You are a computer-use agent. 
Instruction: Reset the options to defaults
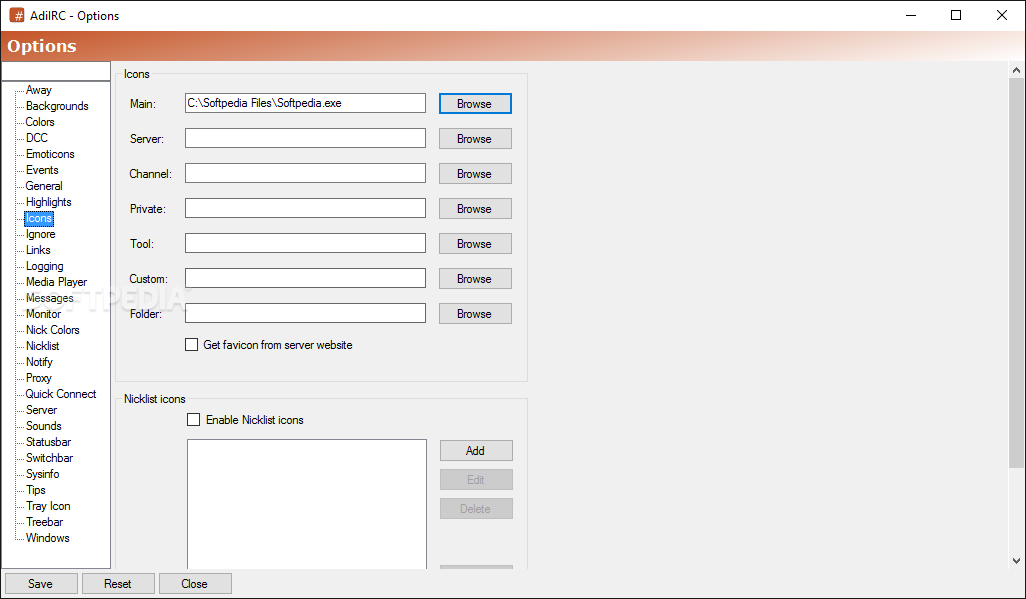point(118,583)
